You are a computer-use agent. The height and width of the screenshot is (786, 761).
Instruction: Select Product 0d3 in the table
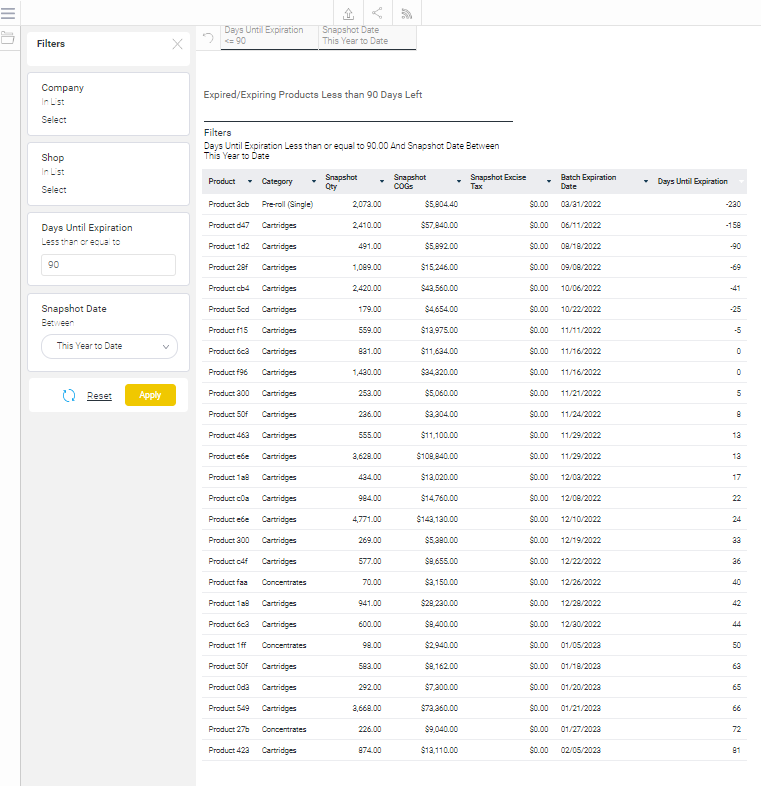coord(229,688)
